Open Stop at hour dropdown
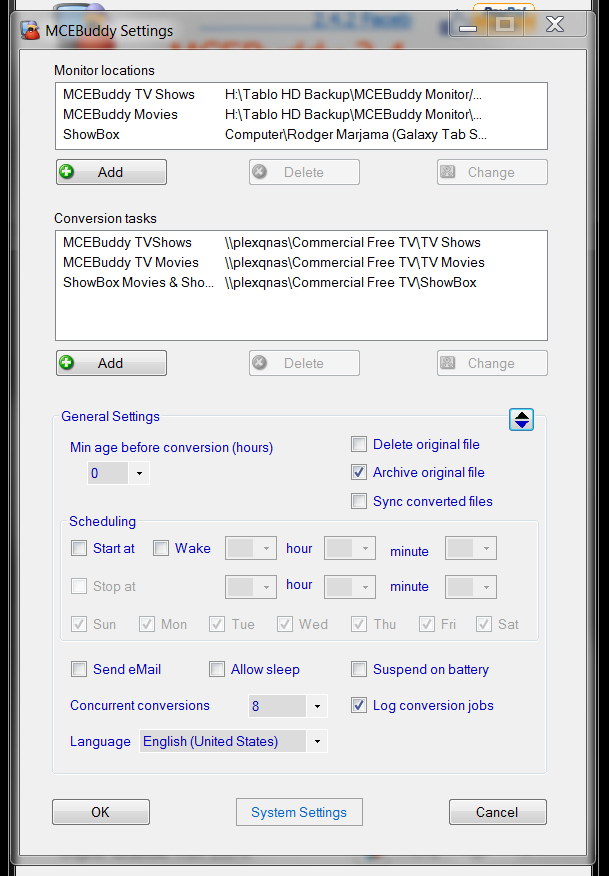This screenshot has width=609, height=876. (x=251, y=587)
